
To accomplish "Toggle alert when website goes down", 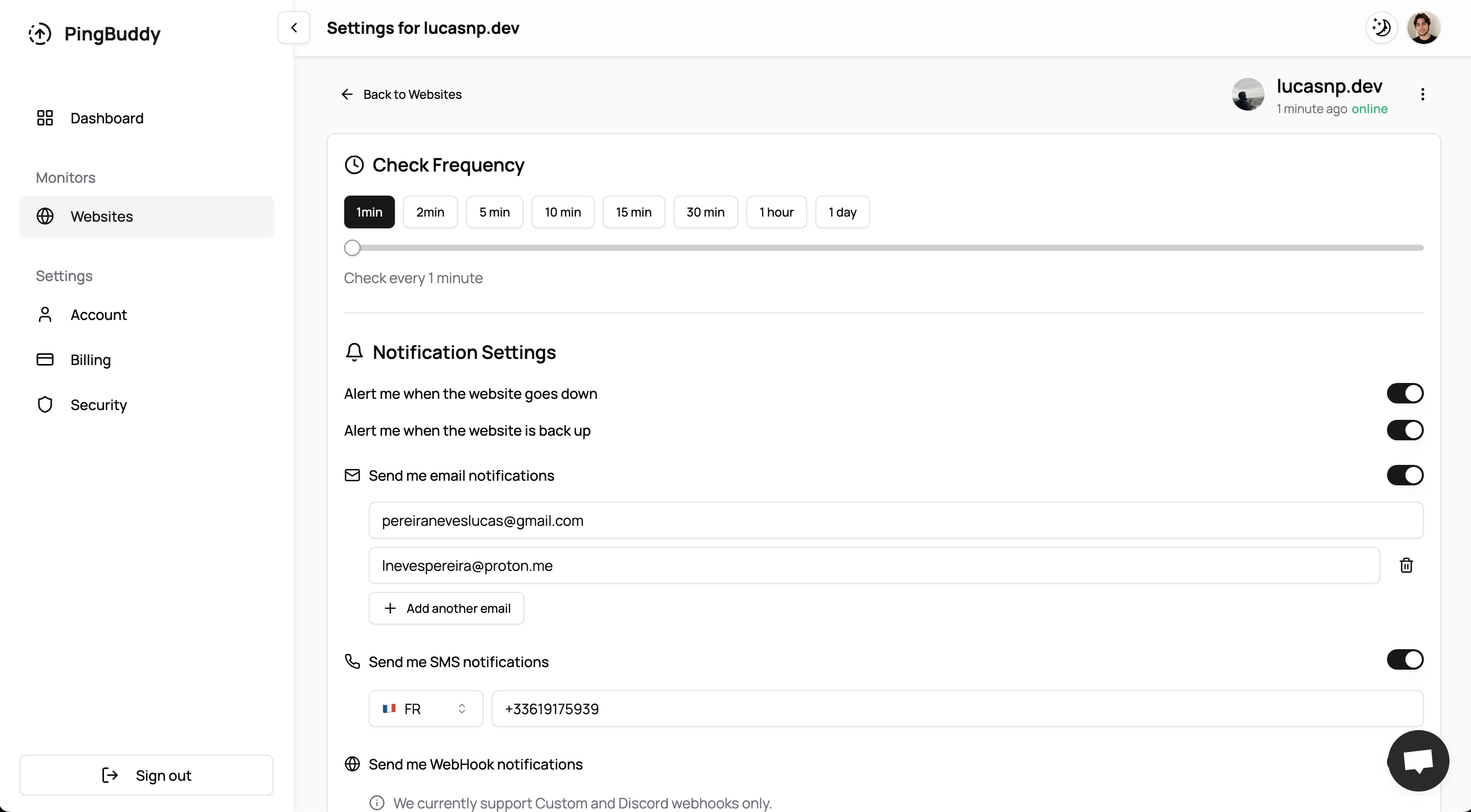I will point(1405,393).
